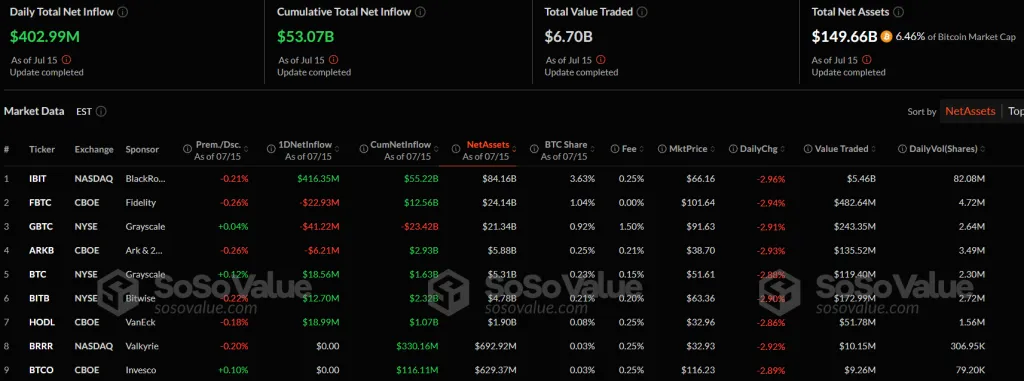The height and width of the screenshot is (381, 1024).
Task: Click info icon before Prem./Dsc. column header
Action: point(187,149)
